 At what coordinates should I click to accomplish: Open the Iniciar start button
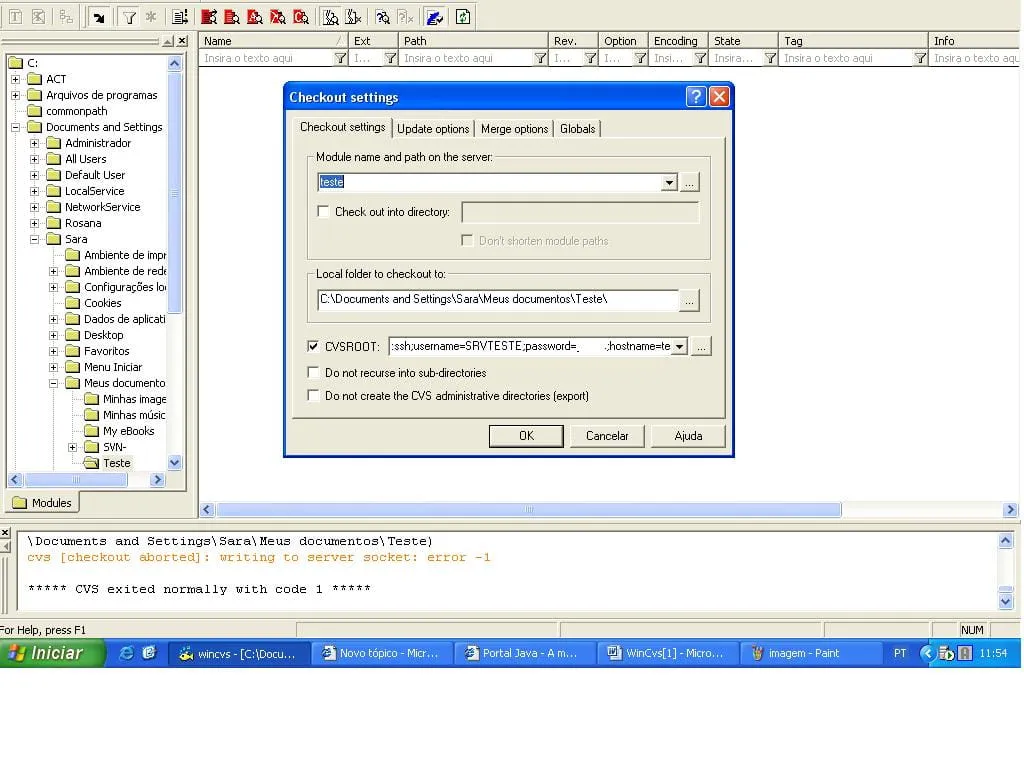point(52,652)
